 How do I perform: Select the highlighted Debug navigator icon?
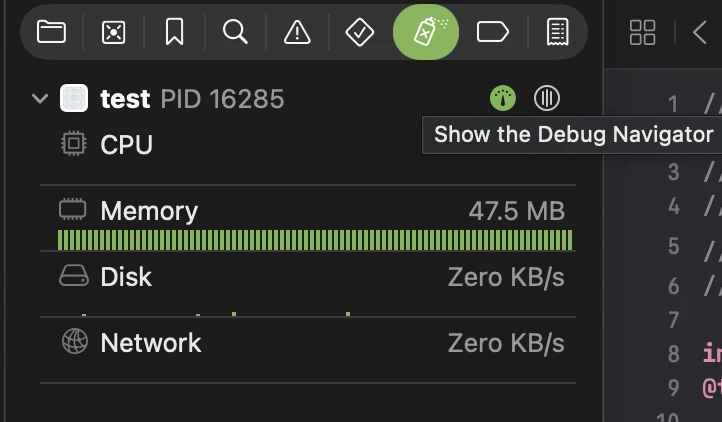426,32
